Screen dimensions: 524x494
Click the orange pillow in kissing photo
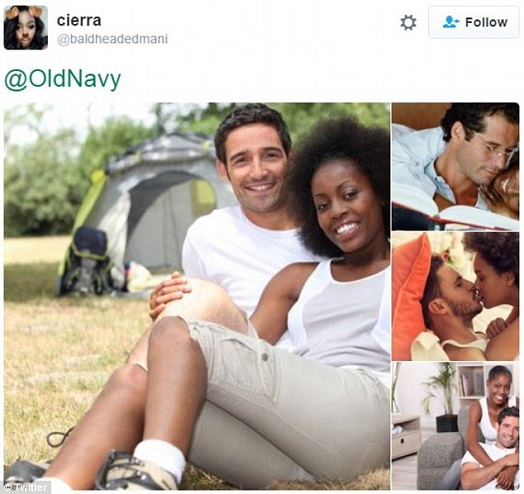coord(410,296)
